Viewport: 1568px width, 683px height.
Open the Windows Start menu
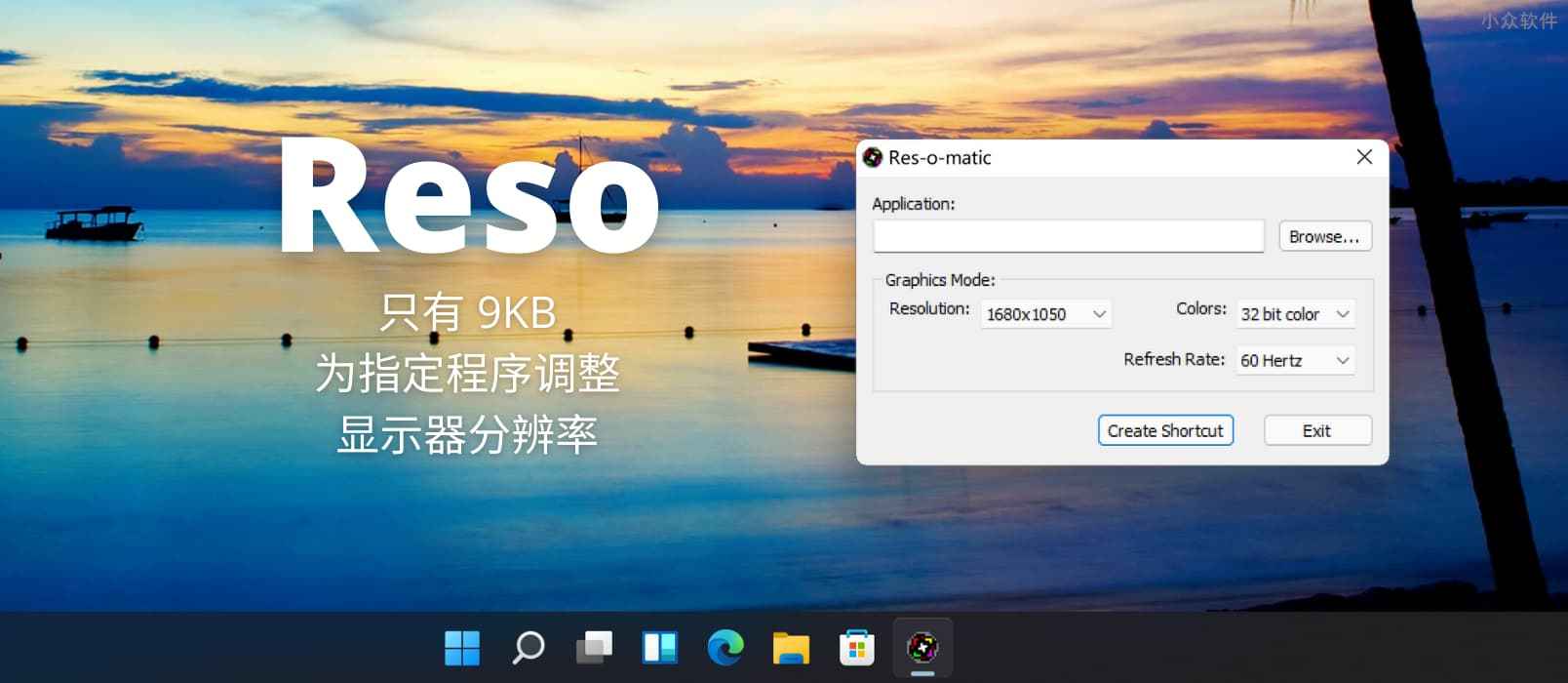pyautogui.click(x=462, y=647)
